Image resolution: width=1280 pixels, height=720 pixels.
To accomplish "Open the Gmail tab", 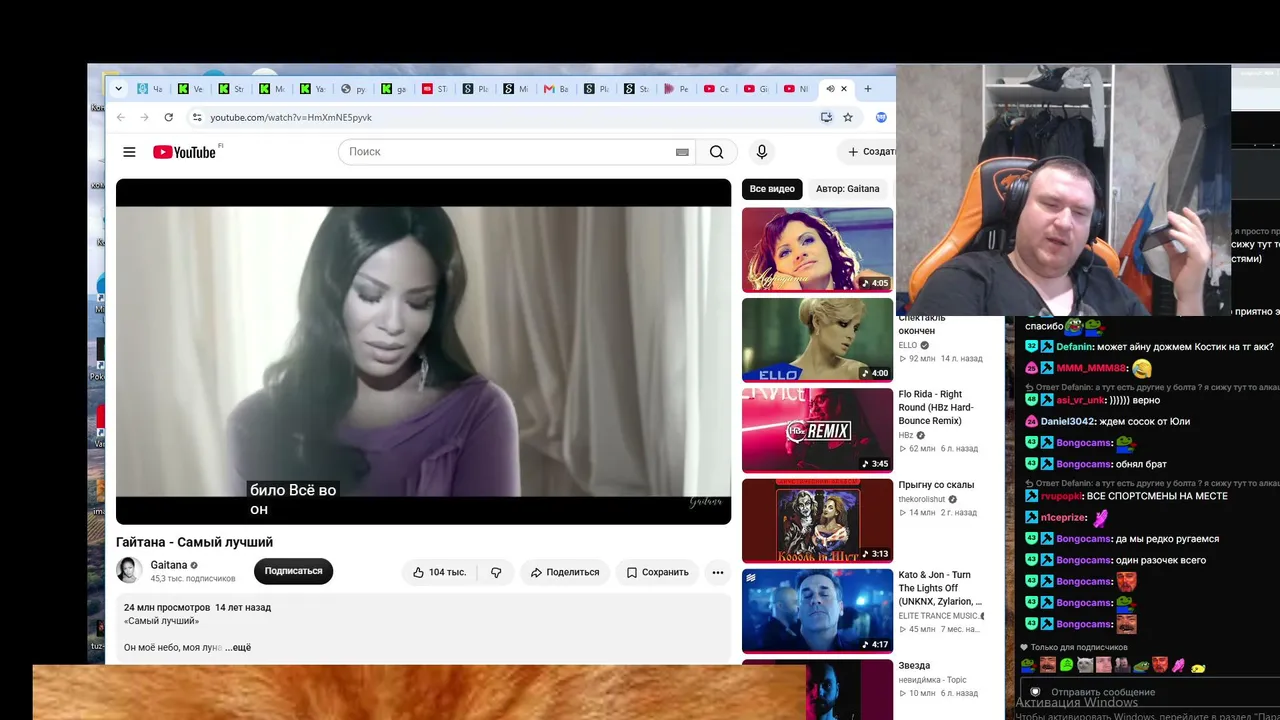I will 556,89.
